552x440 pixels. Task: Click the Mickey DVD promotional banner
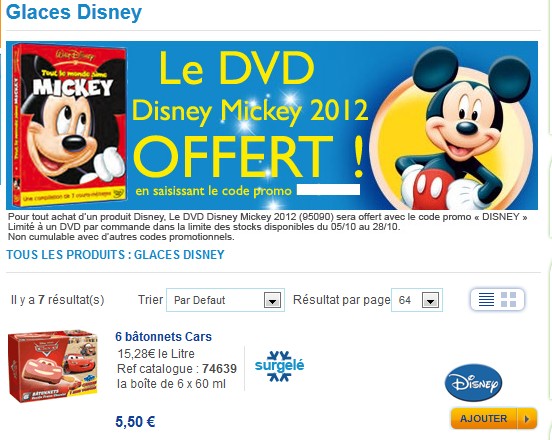click(272, 125)
